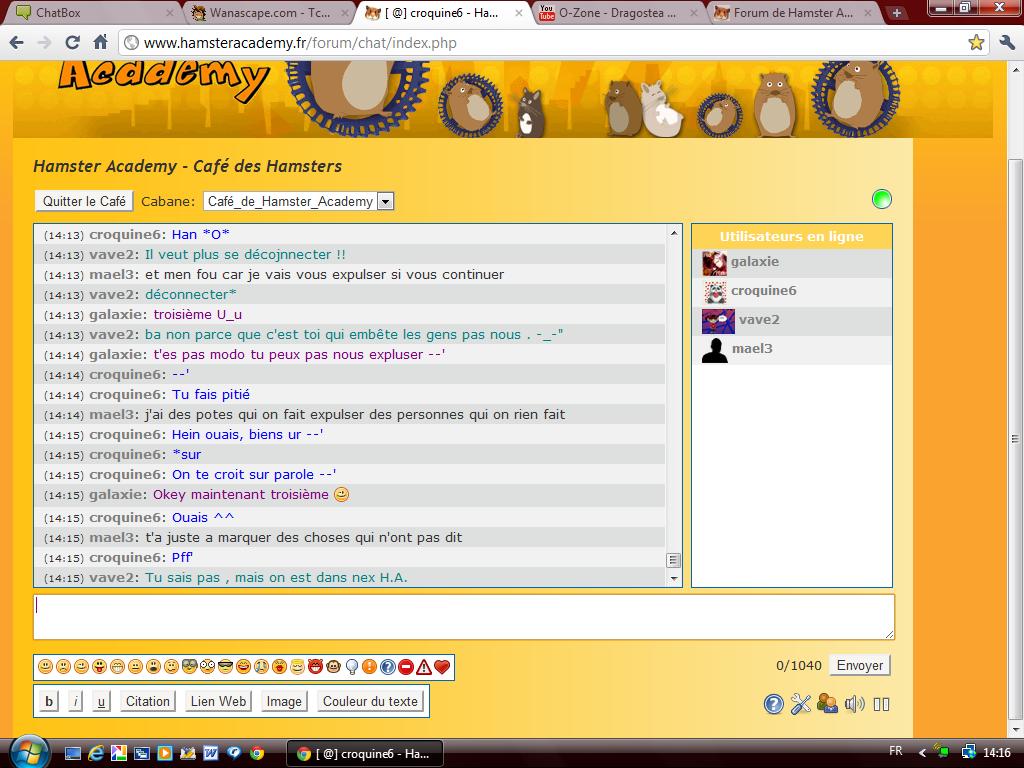
Task: Open the Chrome wrench menu
Action: (1007, 43)
